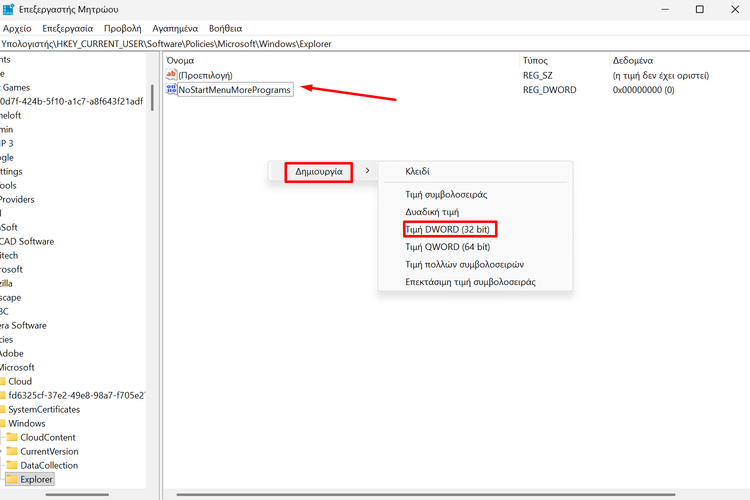
Task: Click the NoStartMenuMorePrograms DWORD value icon
Action: pyautogui.click(x=171, y=90)
